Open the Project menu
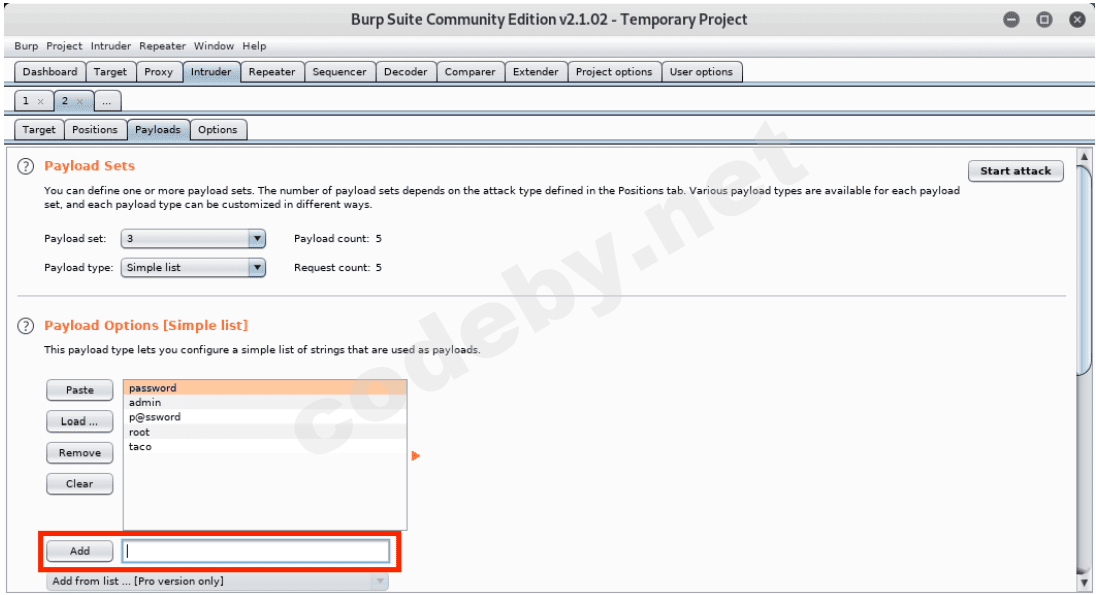This screenshot has width=1096, height=595. (64, 46)
